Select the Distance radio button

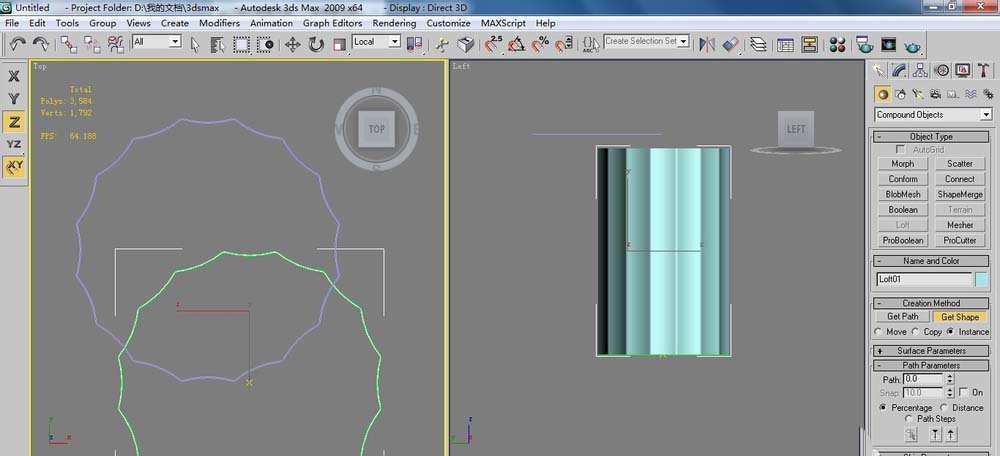click(945, 408)
